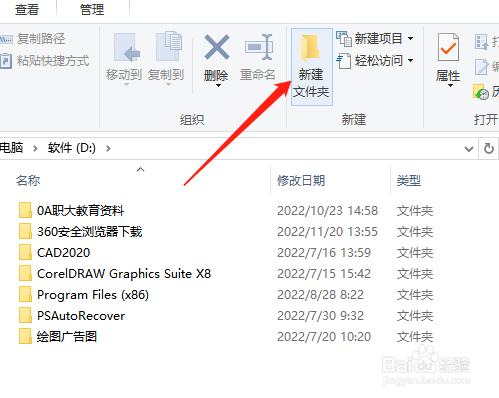The image size is (499, 398).
Task: Click the 软件 (D:) breadcrumb segment
Action: [72, 148]
